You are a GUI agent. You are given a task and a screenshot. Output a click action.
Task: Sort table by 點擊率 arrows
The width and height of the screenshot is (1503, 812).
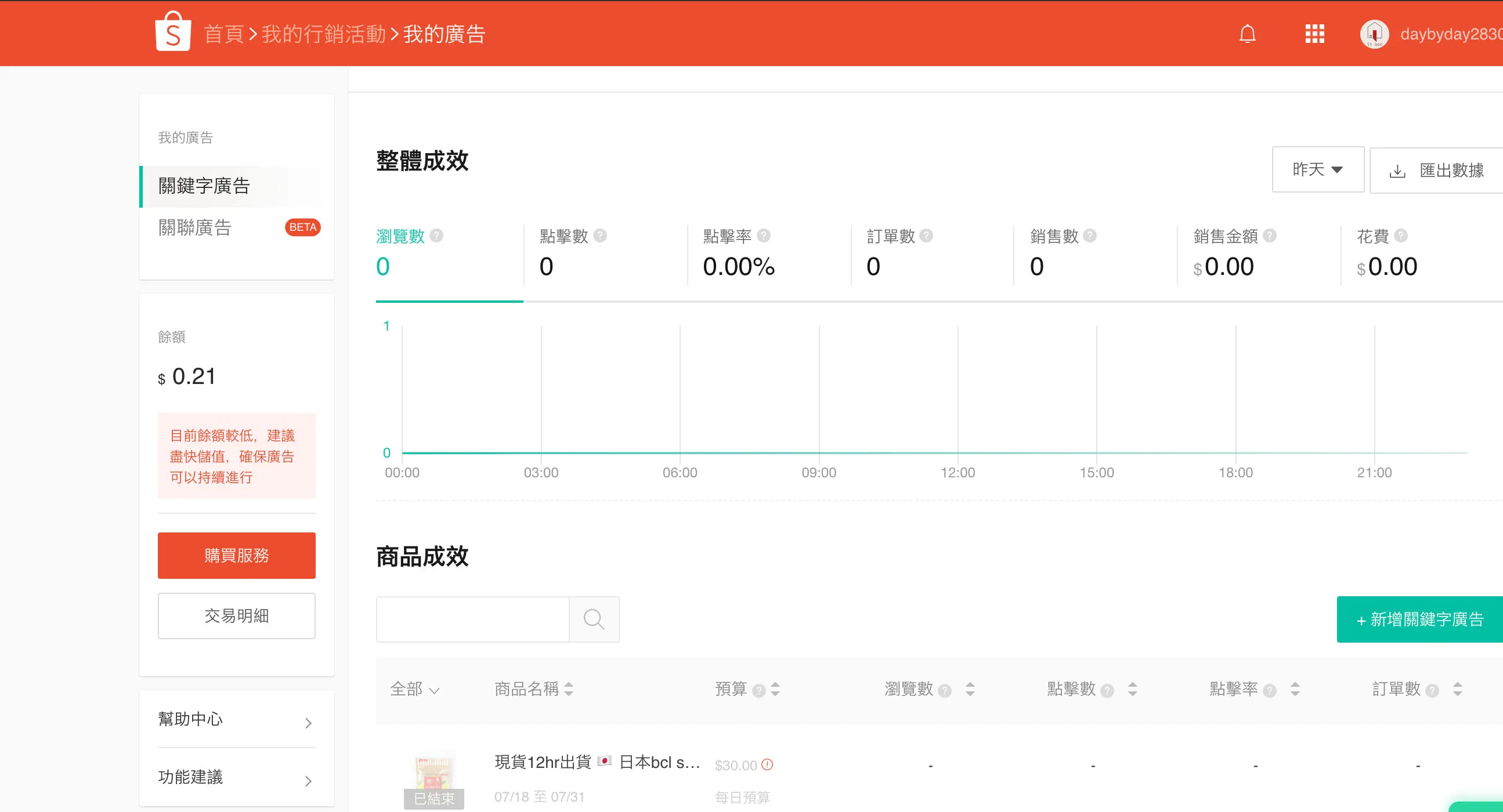(1295, 689)
